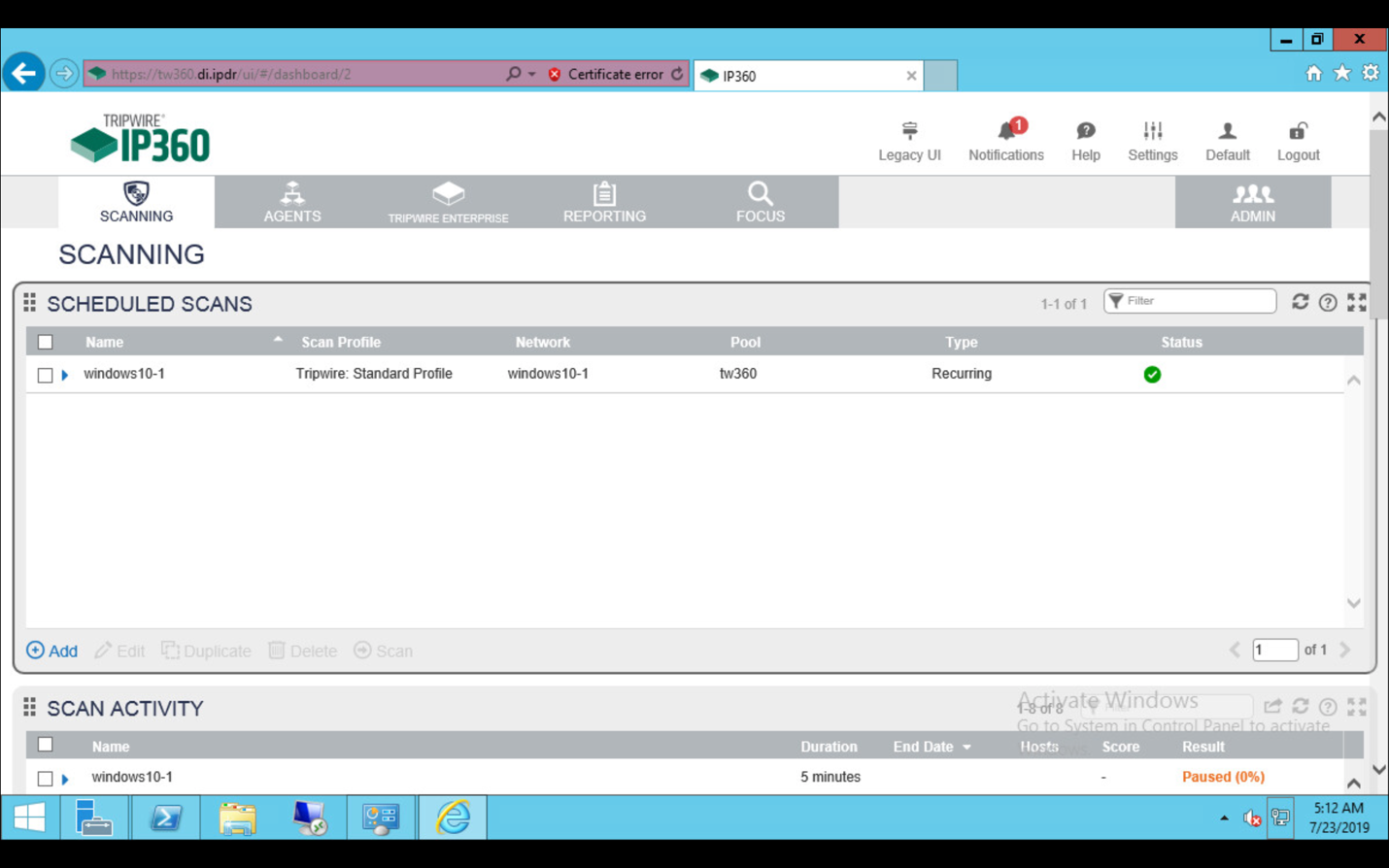Click the Tripwire: Standard Profile cell
This screenshot has width=1389, height=868.
[x=374, y=374]
